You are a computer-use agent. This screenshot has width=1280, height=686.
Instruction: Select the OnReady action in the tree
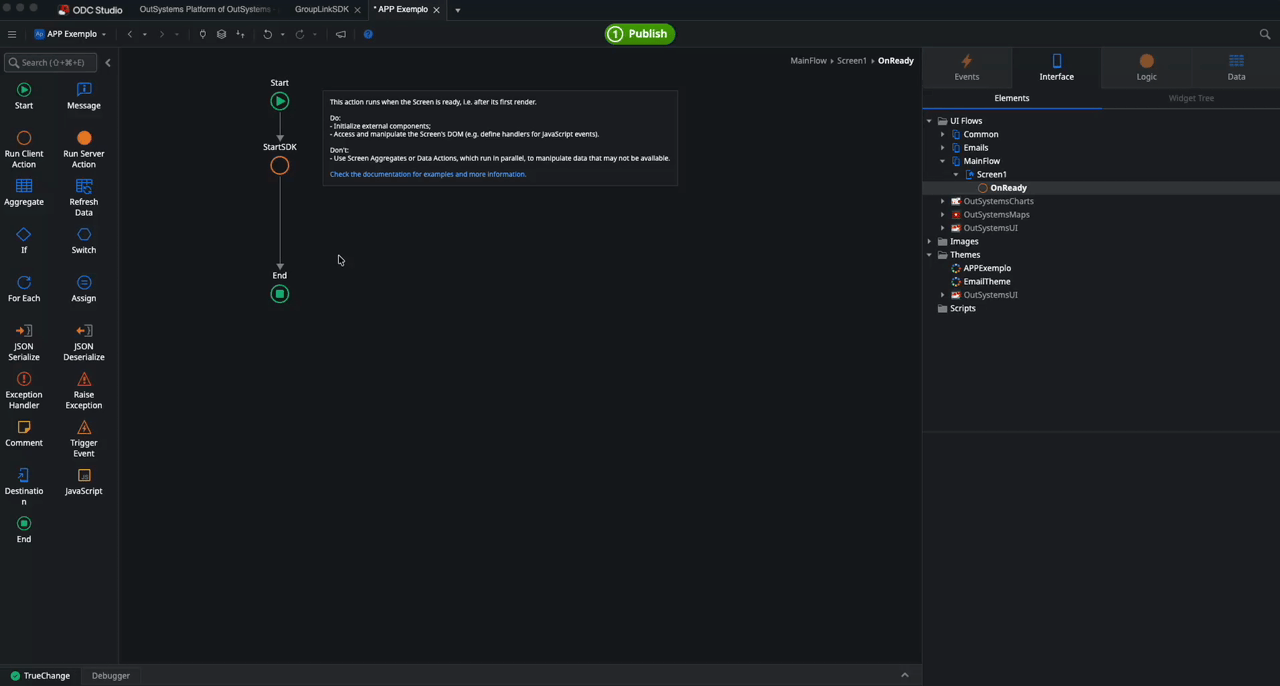tap(1008, 187)
